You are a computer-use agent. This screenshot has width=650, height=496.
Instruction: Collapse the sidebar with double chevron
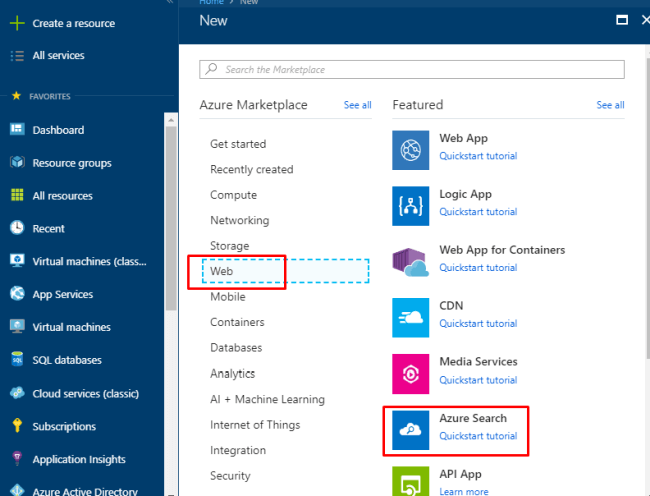coord(170,2)
